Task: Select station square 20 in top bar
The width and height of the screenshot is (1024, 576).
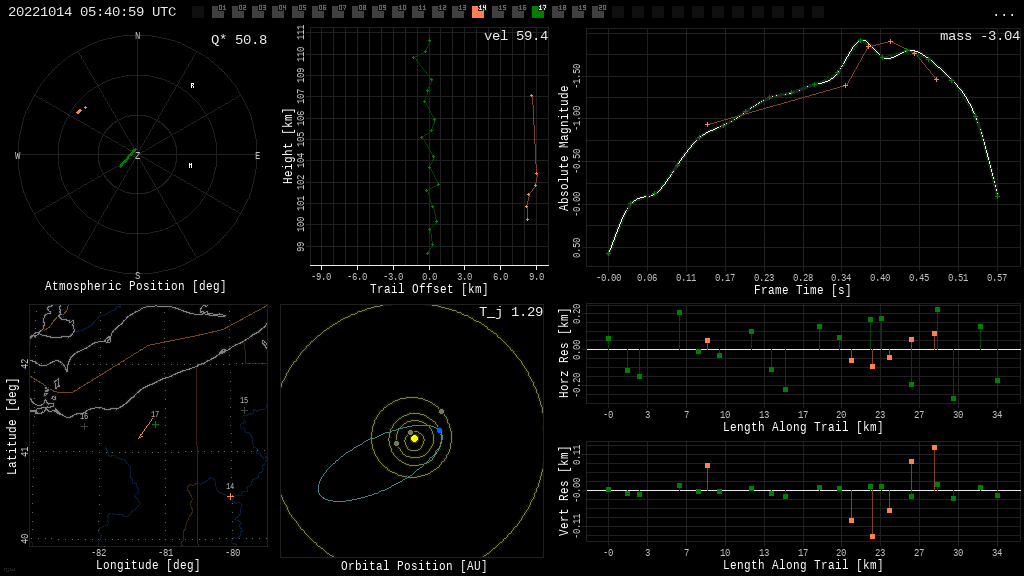Action: coord(598,12)
